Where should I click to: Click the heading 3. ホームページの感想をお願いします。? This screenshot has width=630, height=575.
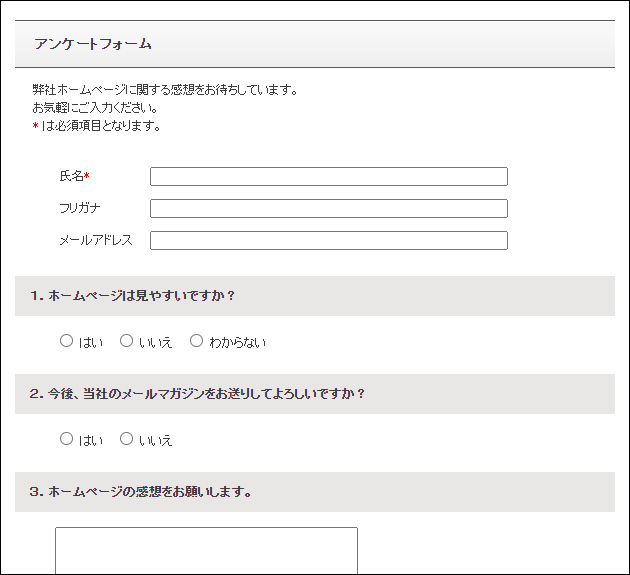click(x=141, y=492)
